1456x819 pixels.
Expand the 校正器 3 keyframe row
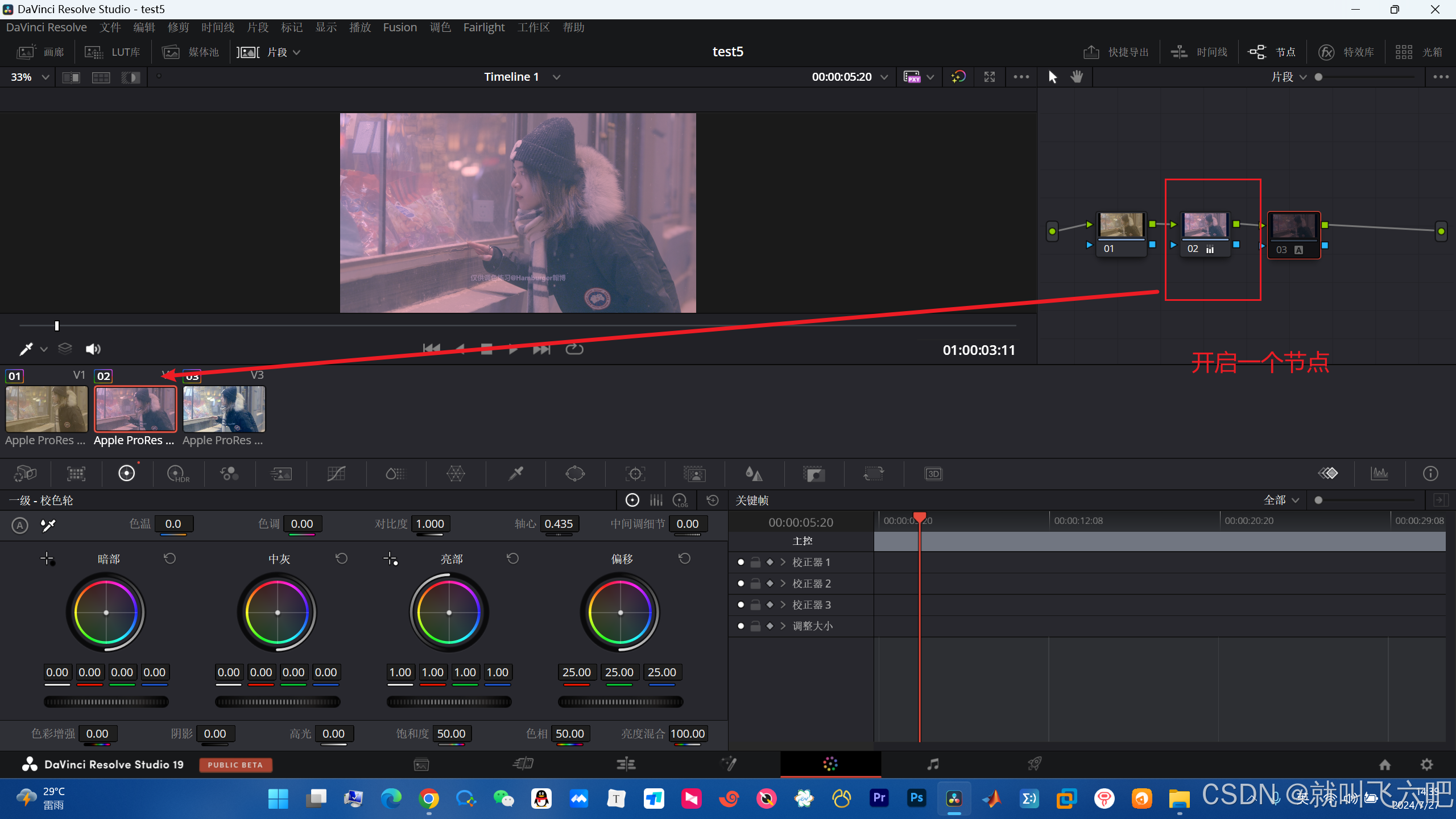pos(783,605)
